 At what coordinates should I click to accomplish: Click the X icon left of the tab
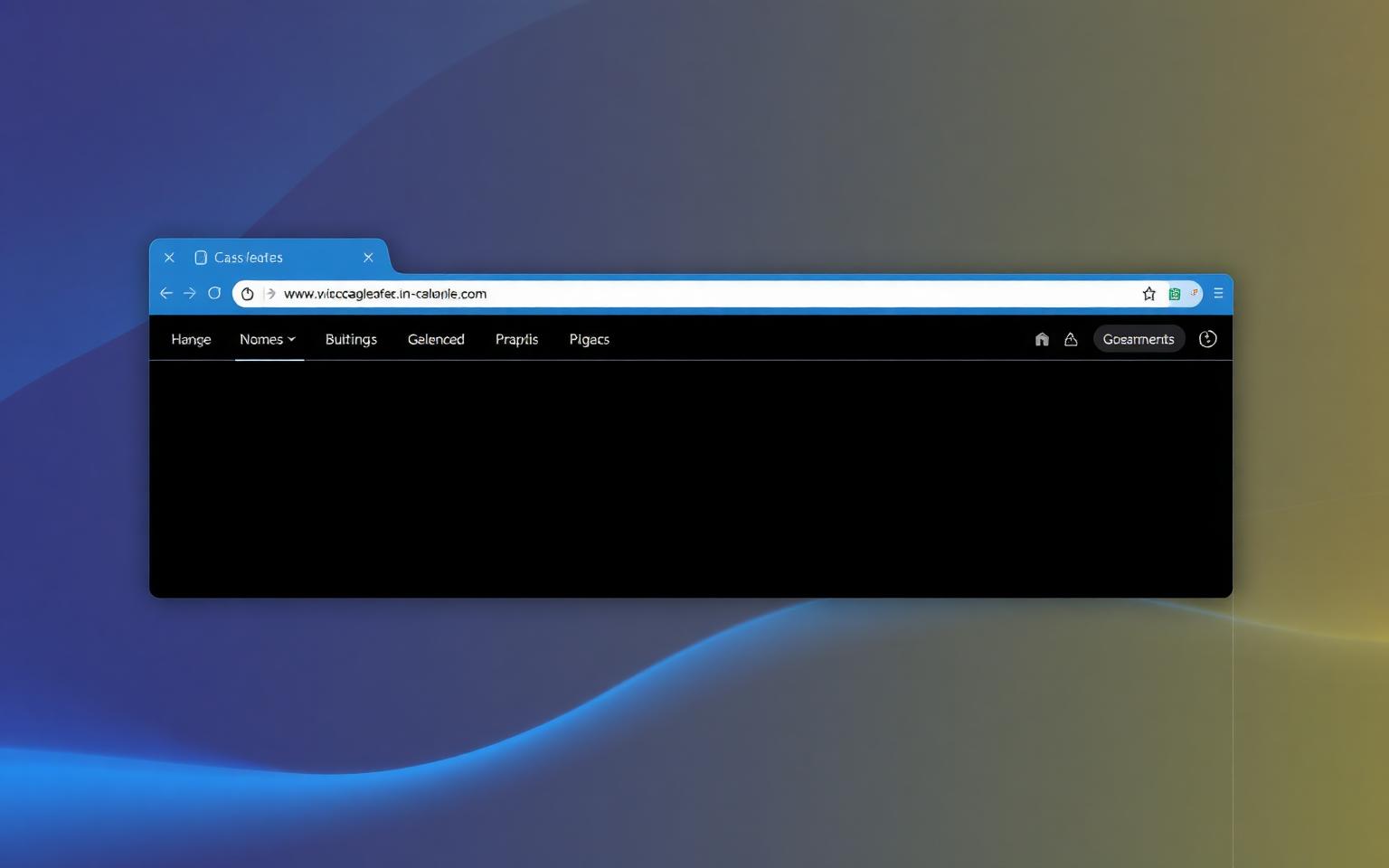(x=169, y=258)
